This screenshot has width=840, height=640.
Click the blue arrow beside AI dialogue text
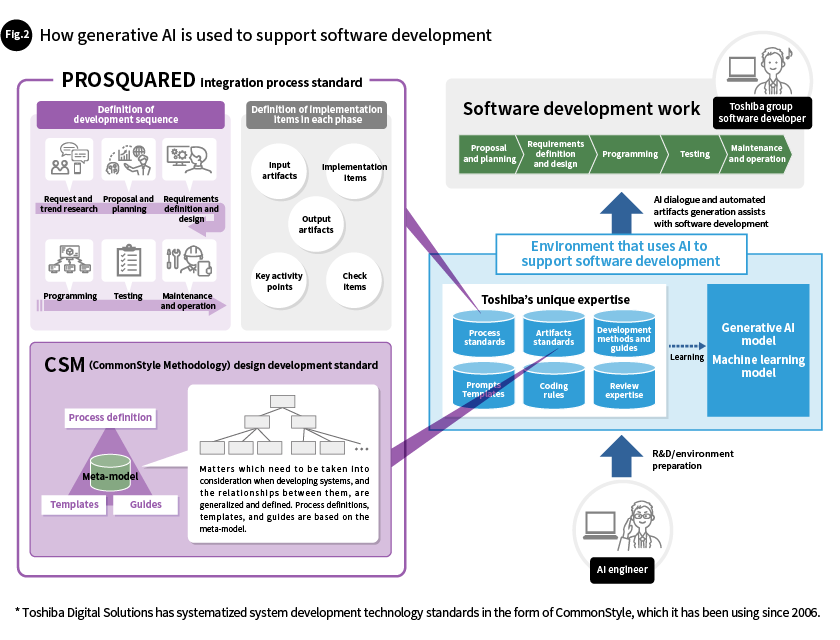coord(621,212)
